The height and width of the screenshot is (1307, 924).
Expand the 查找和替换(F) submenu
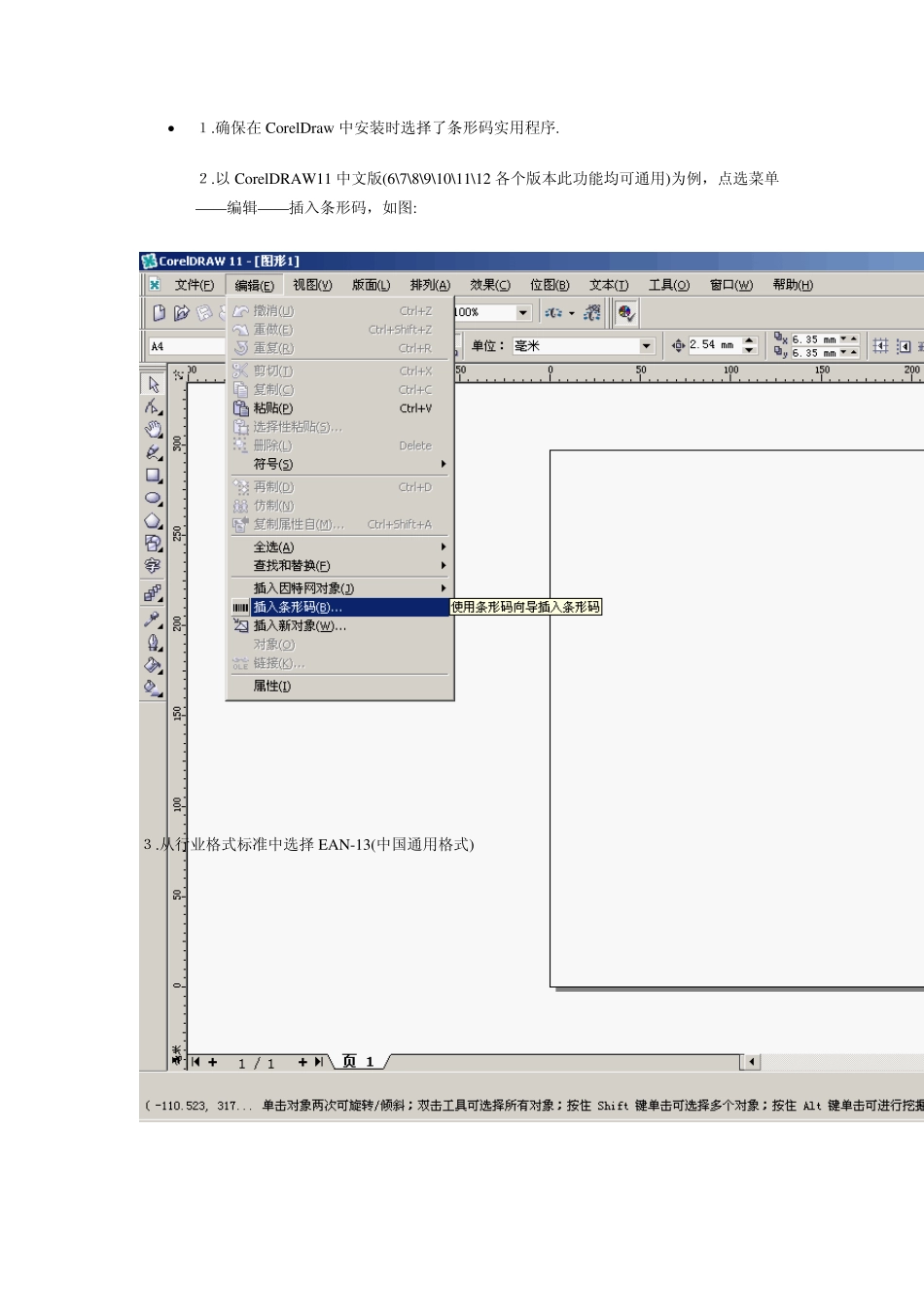[444, 566]
